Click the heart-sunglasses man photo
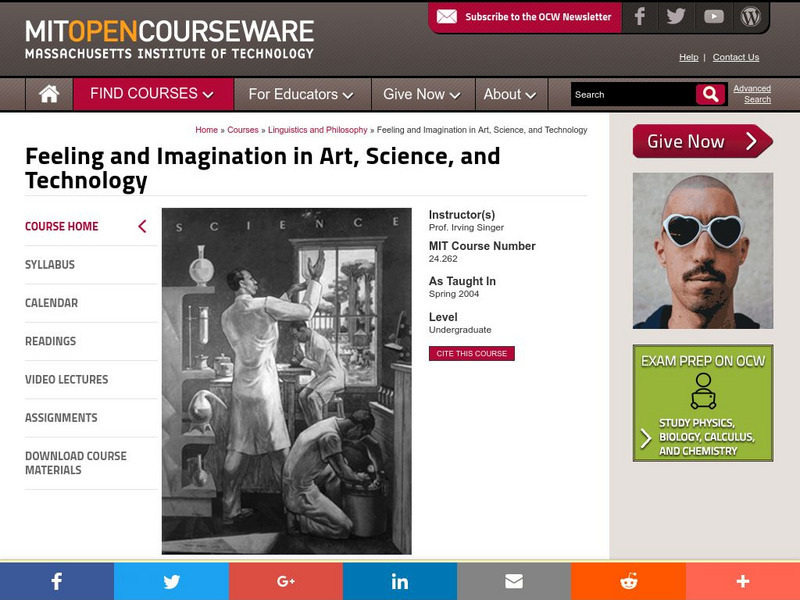The image size is (800, 600). [x=703, y=251]
